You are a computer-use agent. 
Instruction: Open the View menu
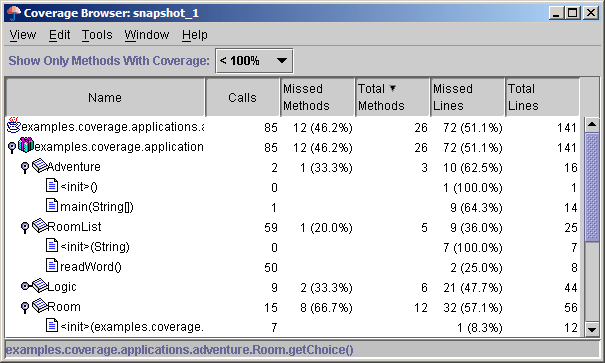click(x=23, y=35)
